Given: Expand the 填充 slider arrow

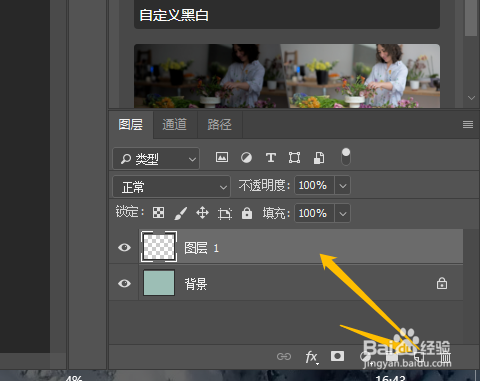Looking at the screenshot, I should (343, 213).
